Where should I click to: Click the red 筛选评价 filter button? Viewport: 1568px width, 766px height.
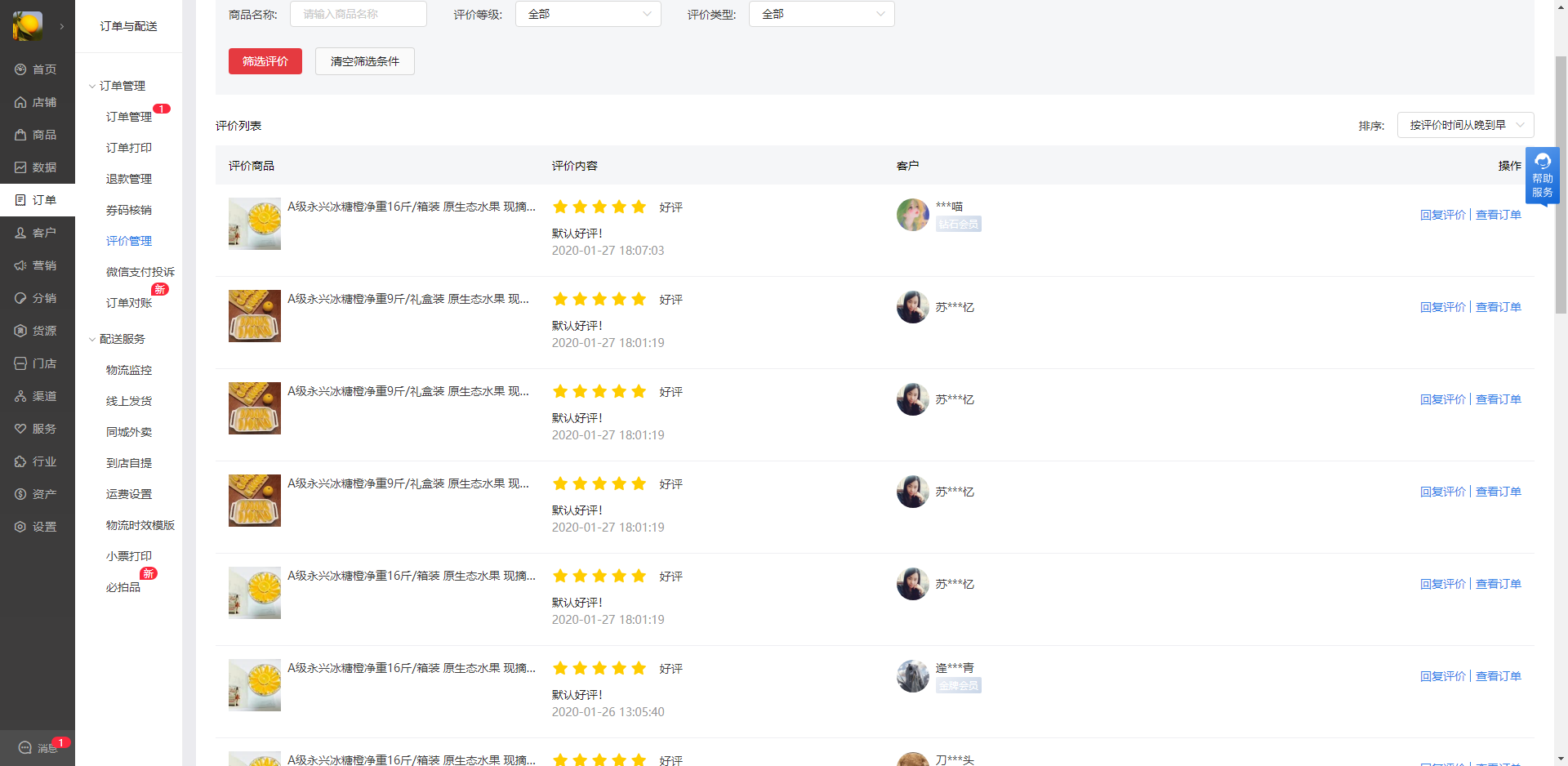pyautogui.click(x=265, y=61)
